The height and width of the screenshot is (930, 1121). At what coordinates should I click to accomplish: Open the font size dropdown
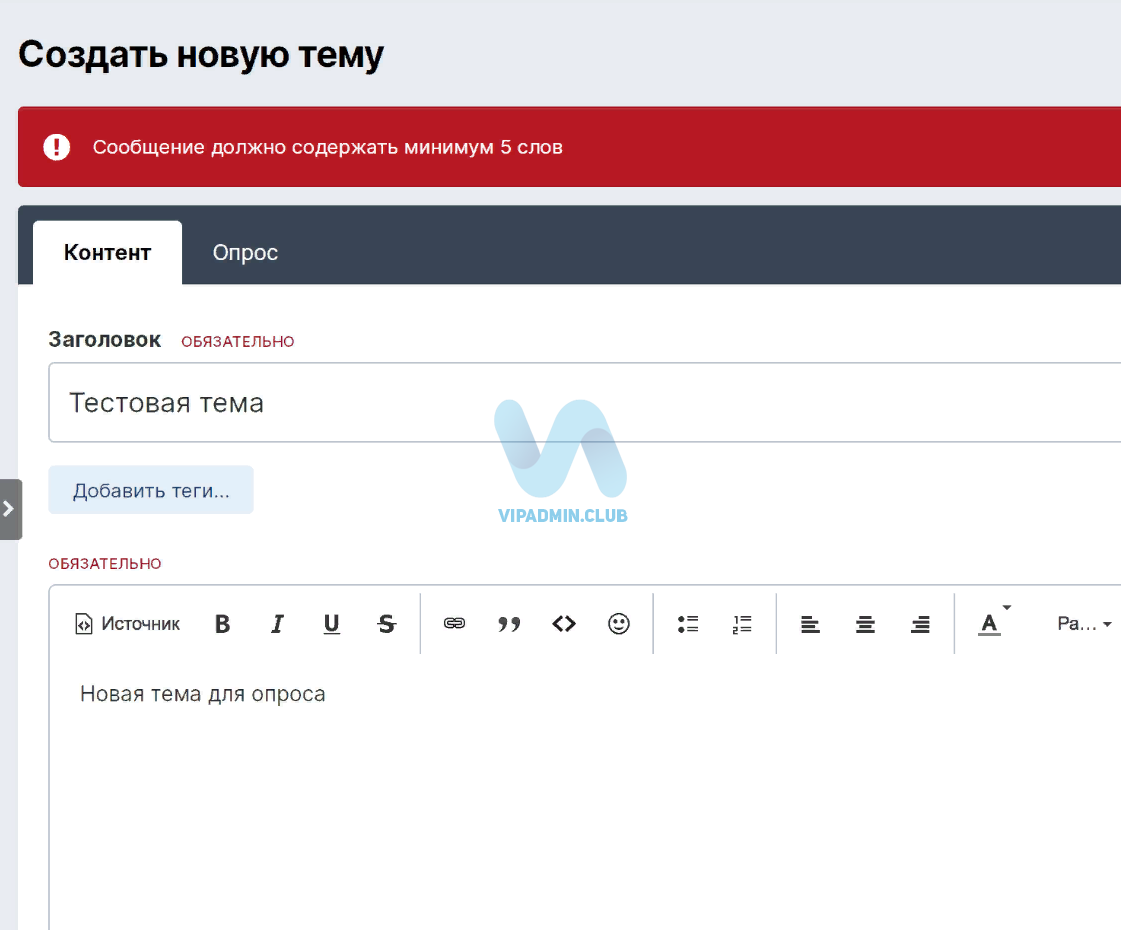coord(1083,624)
